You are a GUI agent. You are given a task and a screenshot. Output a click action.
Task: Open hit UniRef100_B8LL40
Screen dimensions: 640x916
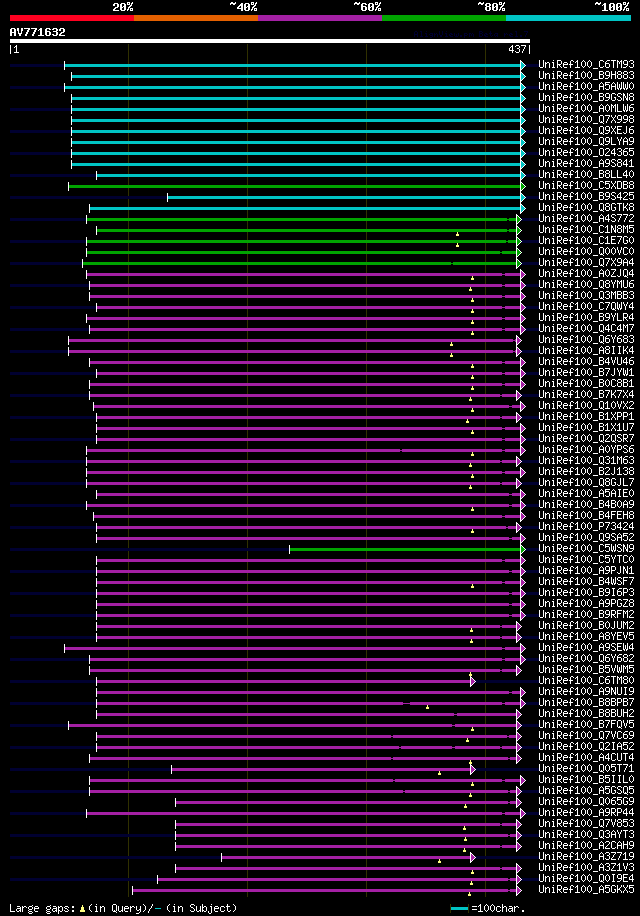[x=586, y=175]
